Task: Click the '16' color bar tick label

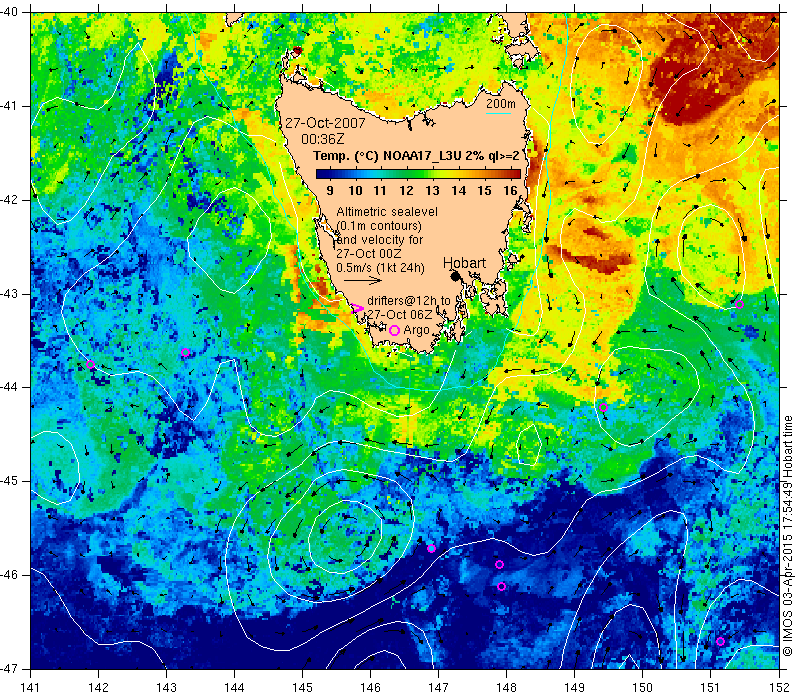Action: tap(511, 191)
